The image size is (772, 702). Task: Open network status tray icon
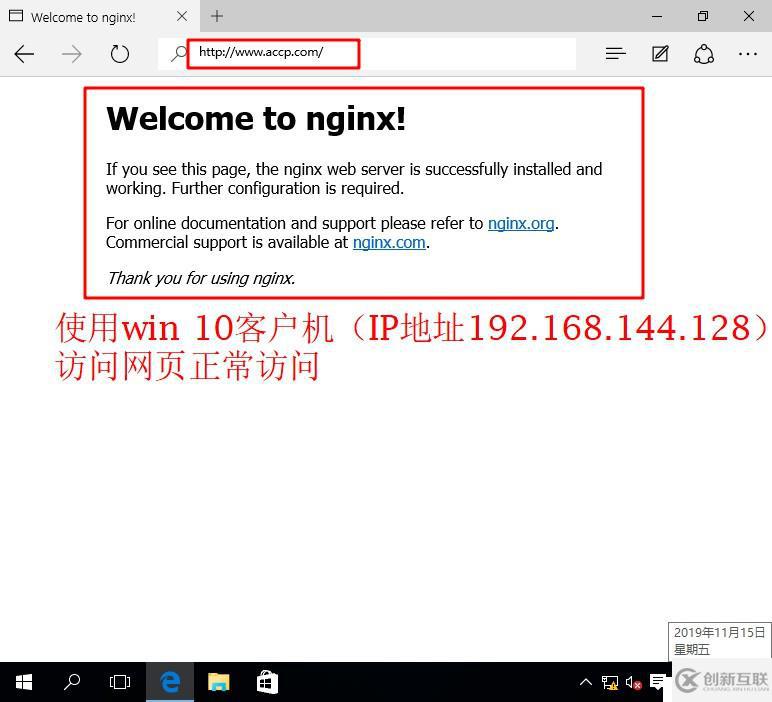(x=610, y=683)
